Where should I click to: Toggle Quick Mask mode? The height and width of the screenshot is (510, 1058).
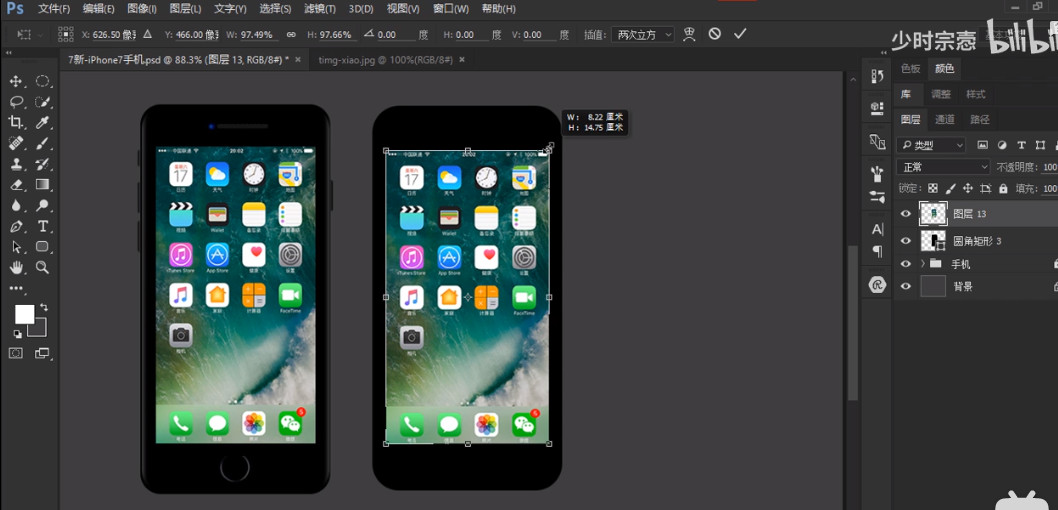16,353
